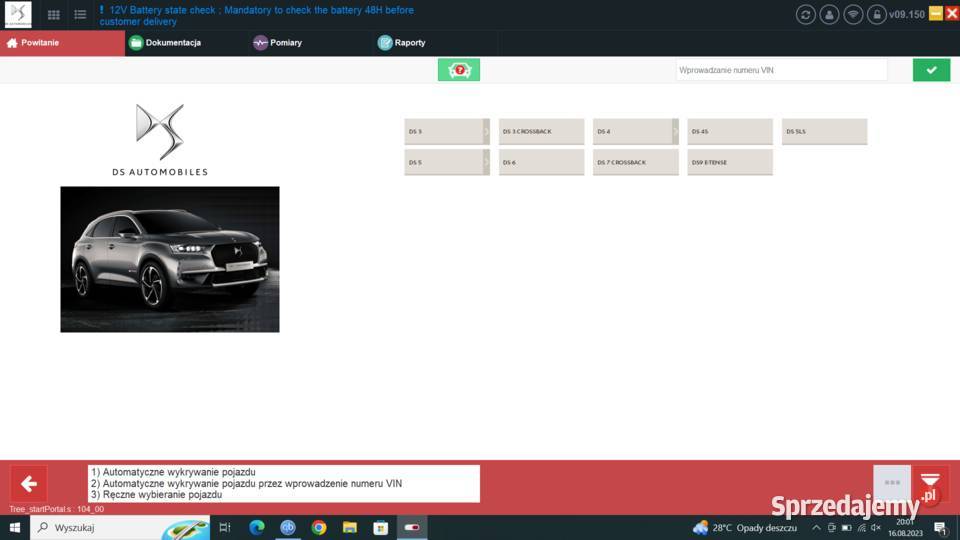Click the DS Automobiles logo in top-left corner
The height and width of the screenshot is (540, 960).
pyautogui.click(x=18, y=14)
